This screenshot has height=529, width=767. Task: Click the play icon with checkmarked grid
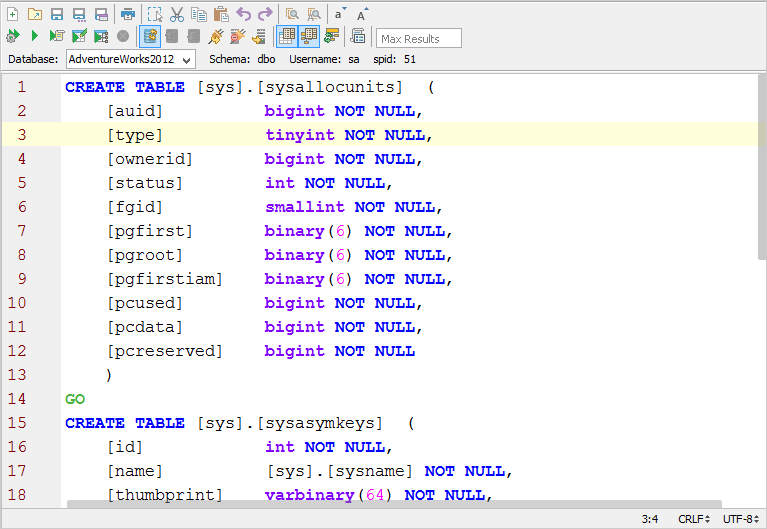click(x=79, y=36)
